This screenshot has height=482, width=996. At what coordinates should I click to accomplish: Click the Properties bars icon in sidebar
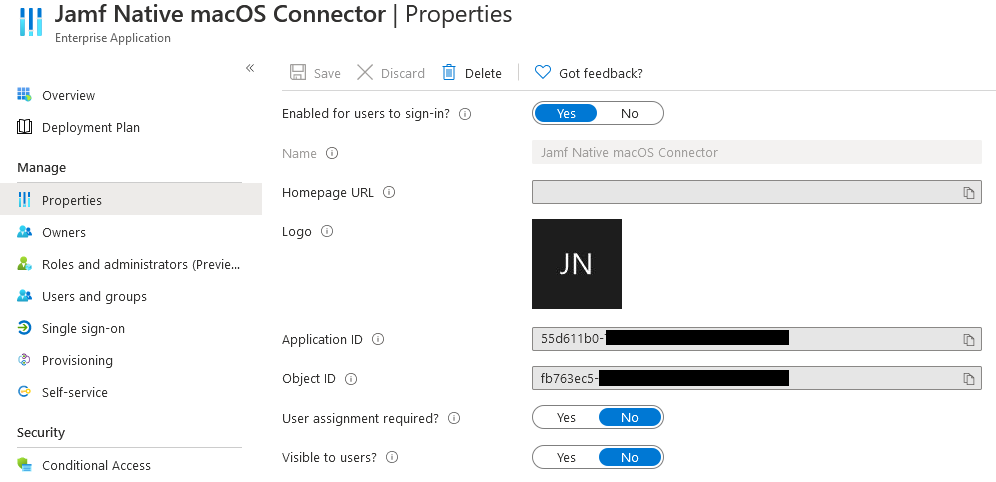(24, 199)
